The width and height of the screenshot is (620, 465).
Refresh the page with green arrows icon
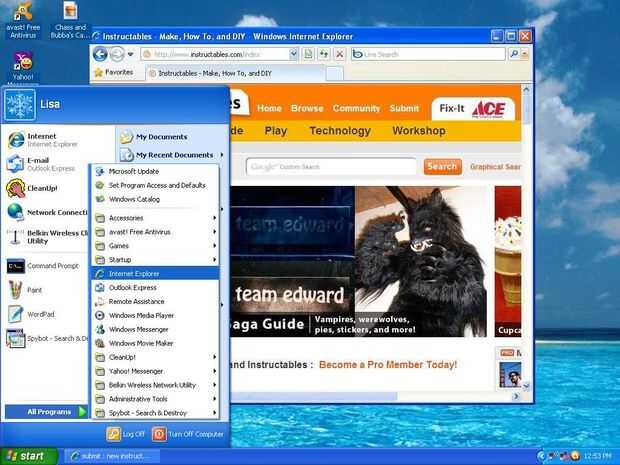324,54
